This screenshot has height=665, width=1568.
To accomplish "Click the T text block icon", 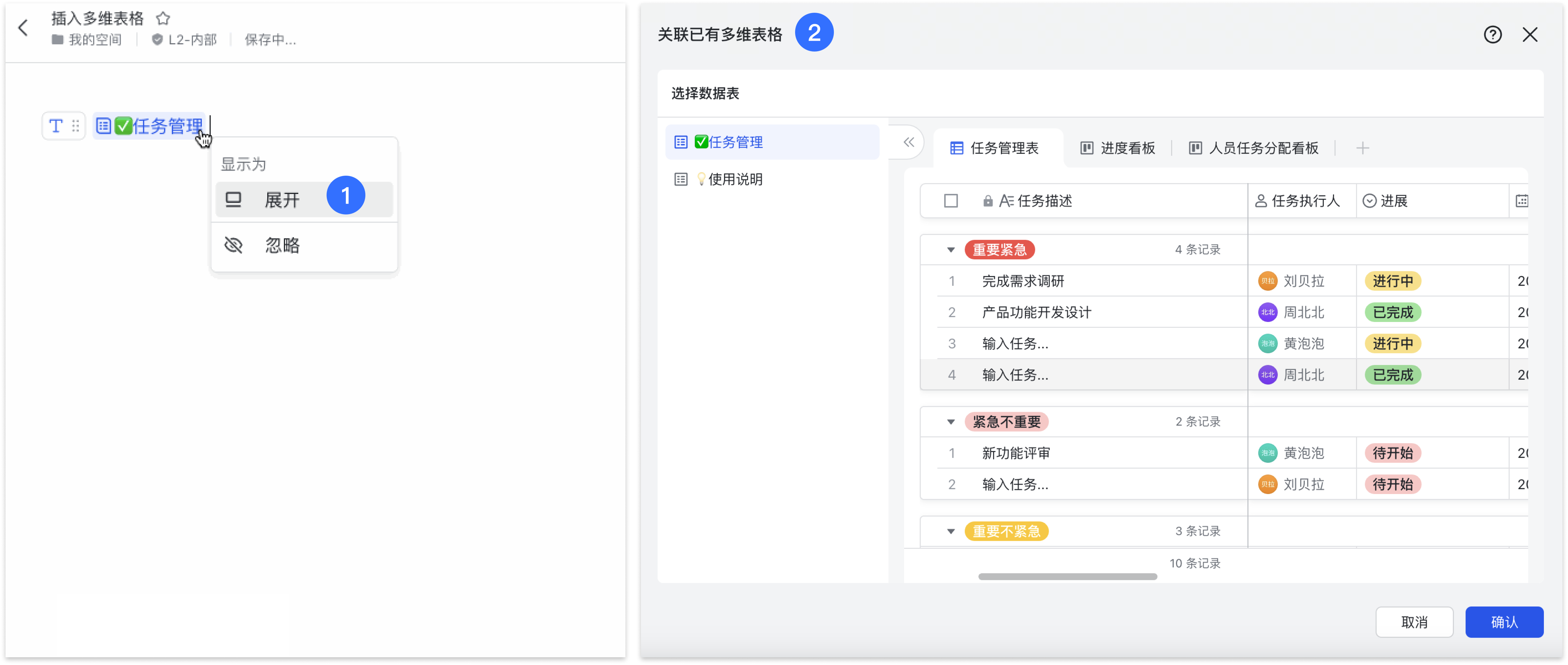I will coord(56,126).
